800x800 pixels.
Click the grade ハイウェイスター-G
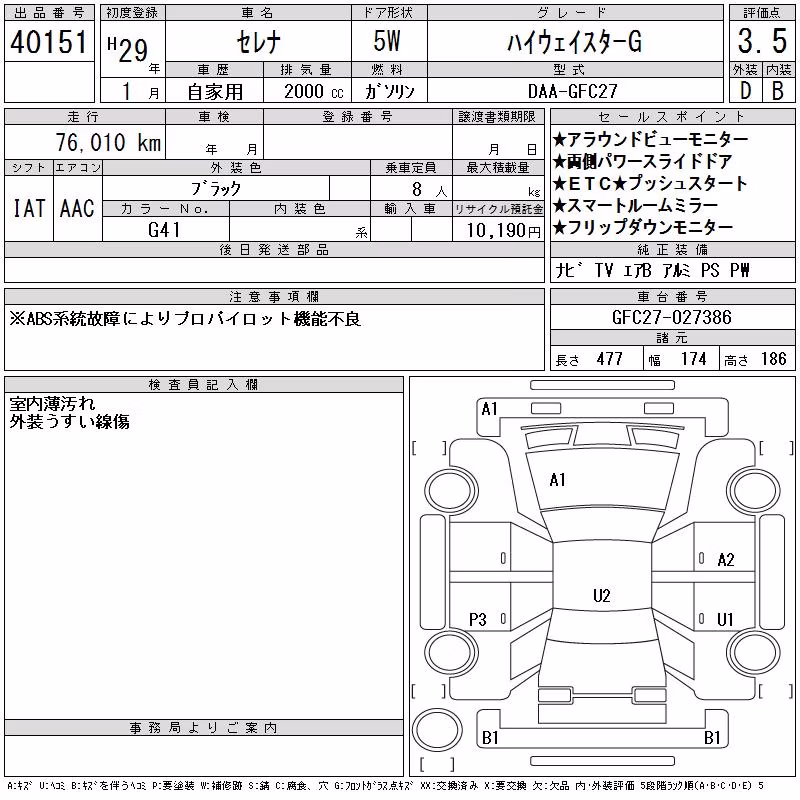coord(574,42)
